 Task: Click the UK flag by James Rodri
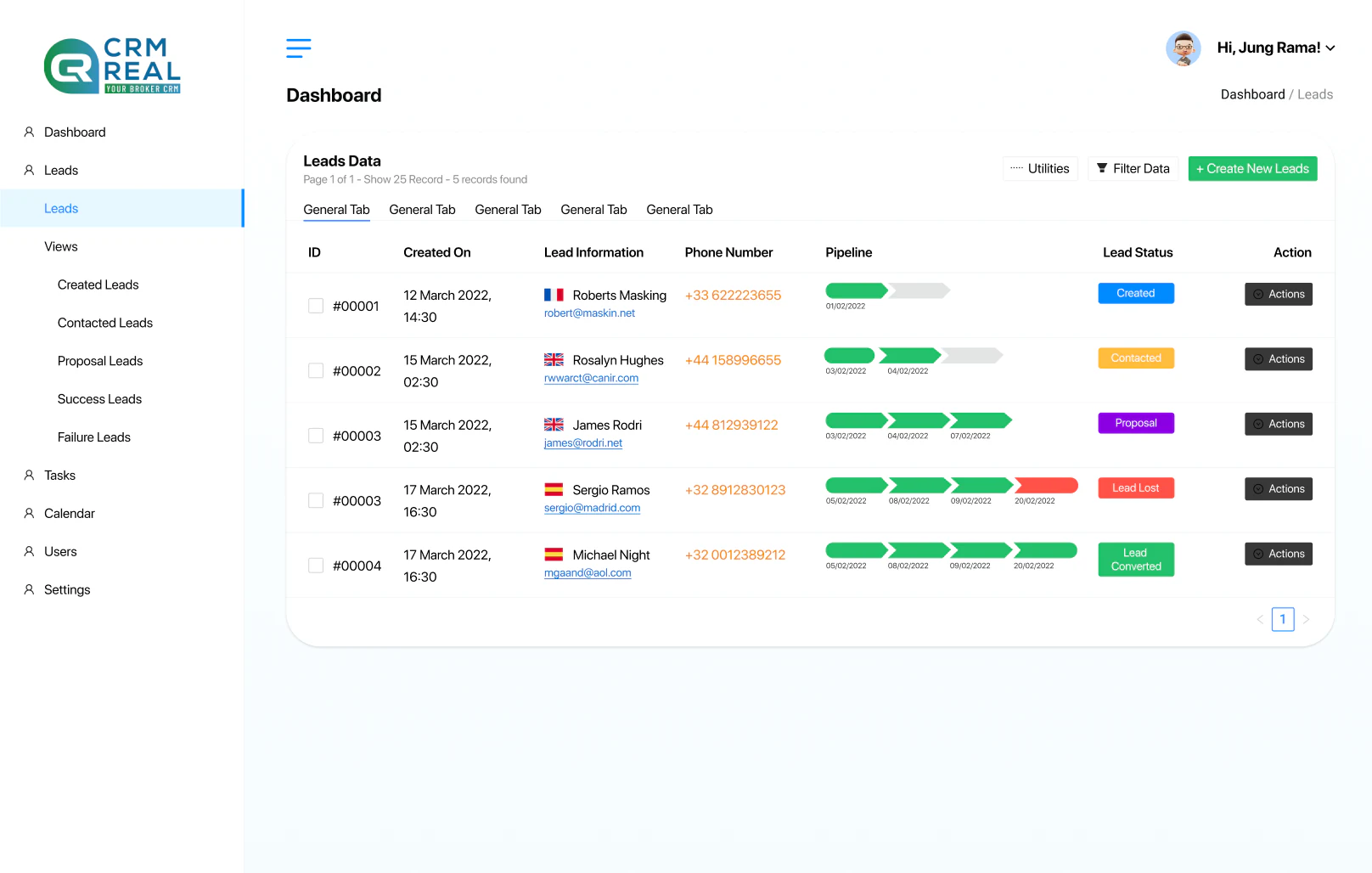[554, 425]
